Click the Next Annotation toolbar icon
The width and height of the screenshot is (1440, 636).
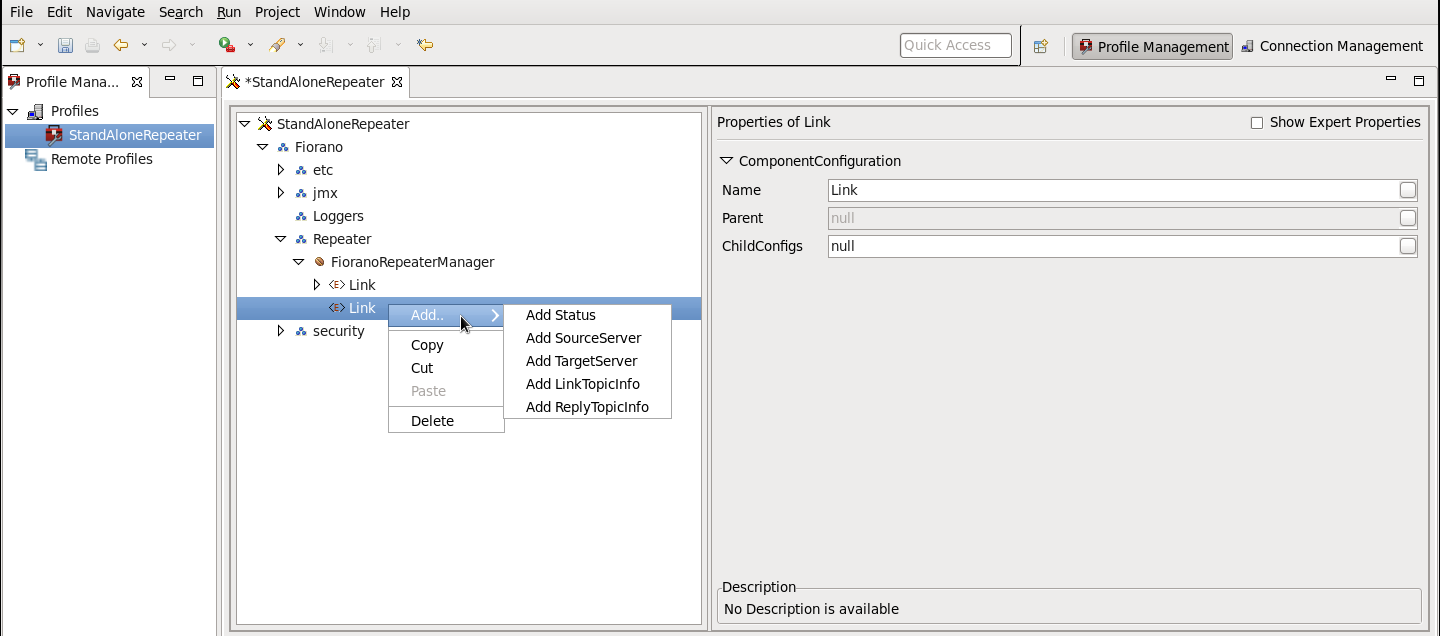click(x=325, y=45)
